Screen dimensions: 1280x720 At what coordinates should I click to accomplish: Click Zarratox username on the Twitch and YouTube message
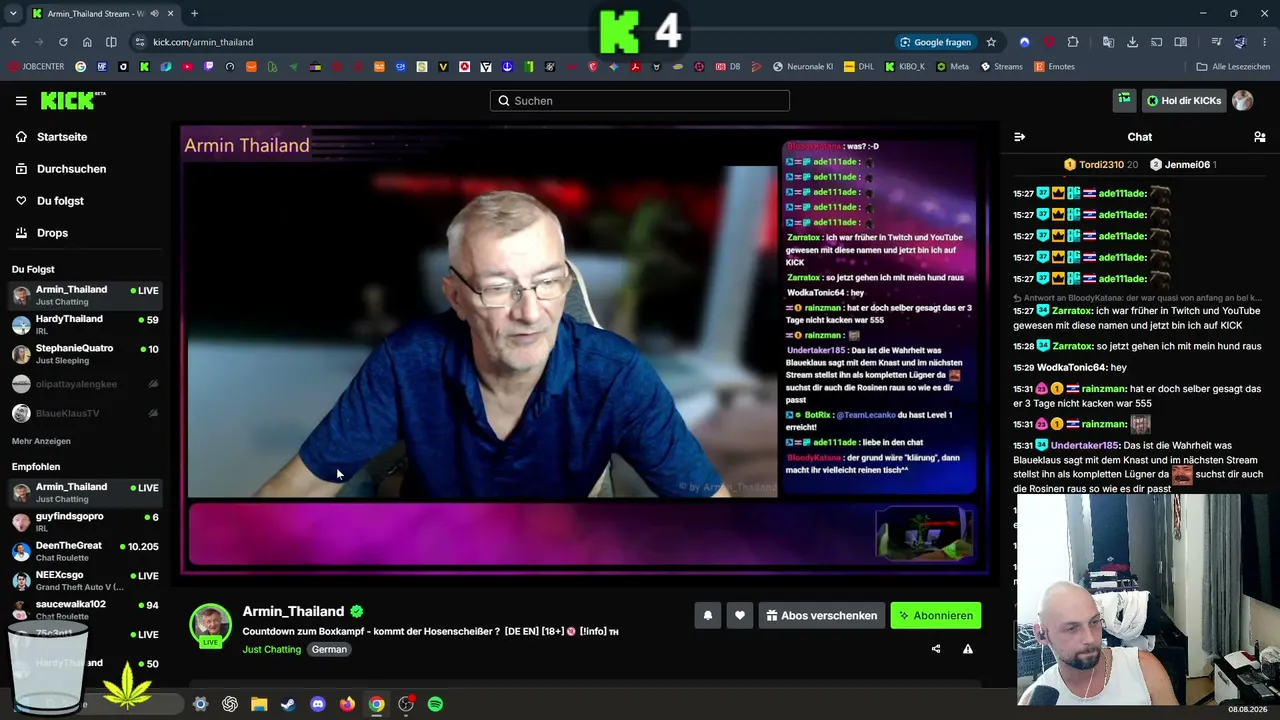1071,311
